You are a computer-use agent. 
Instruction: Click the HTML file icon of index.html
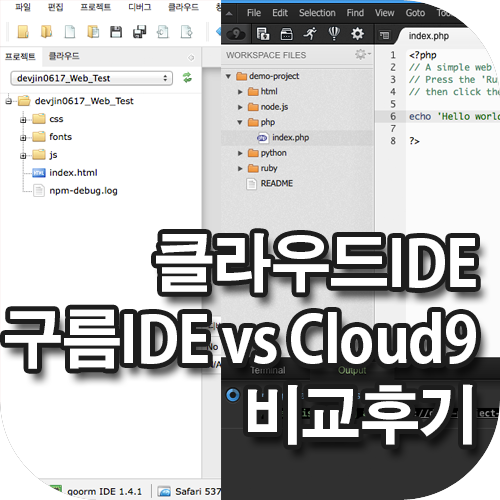(39, 173)
